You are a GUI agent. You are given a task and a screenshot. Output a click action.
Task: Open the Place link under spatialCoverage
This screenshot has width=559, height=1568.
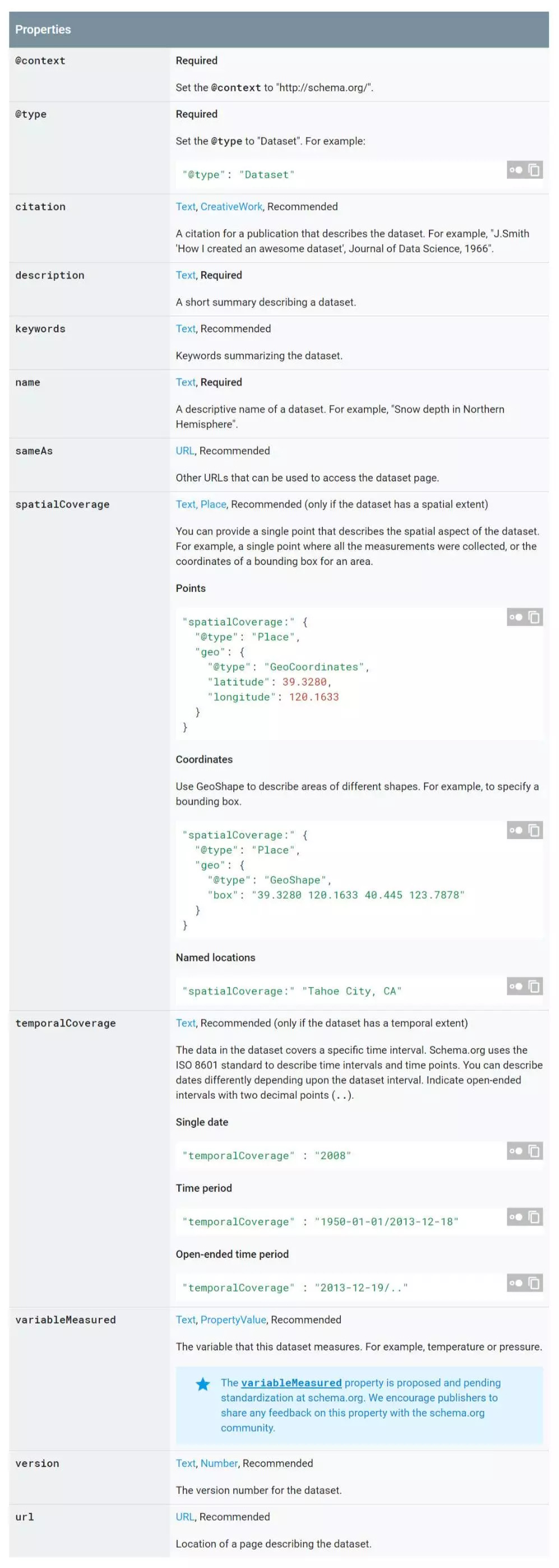(213, 504)
